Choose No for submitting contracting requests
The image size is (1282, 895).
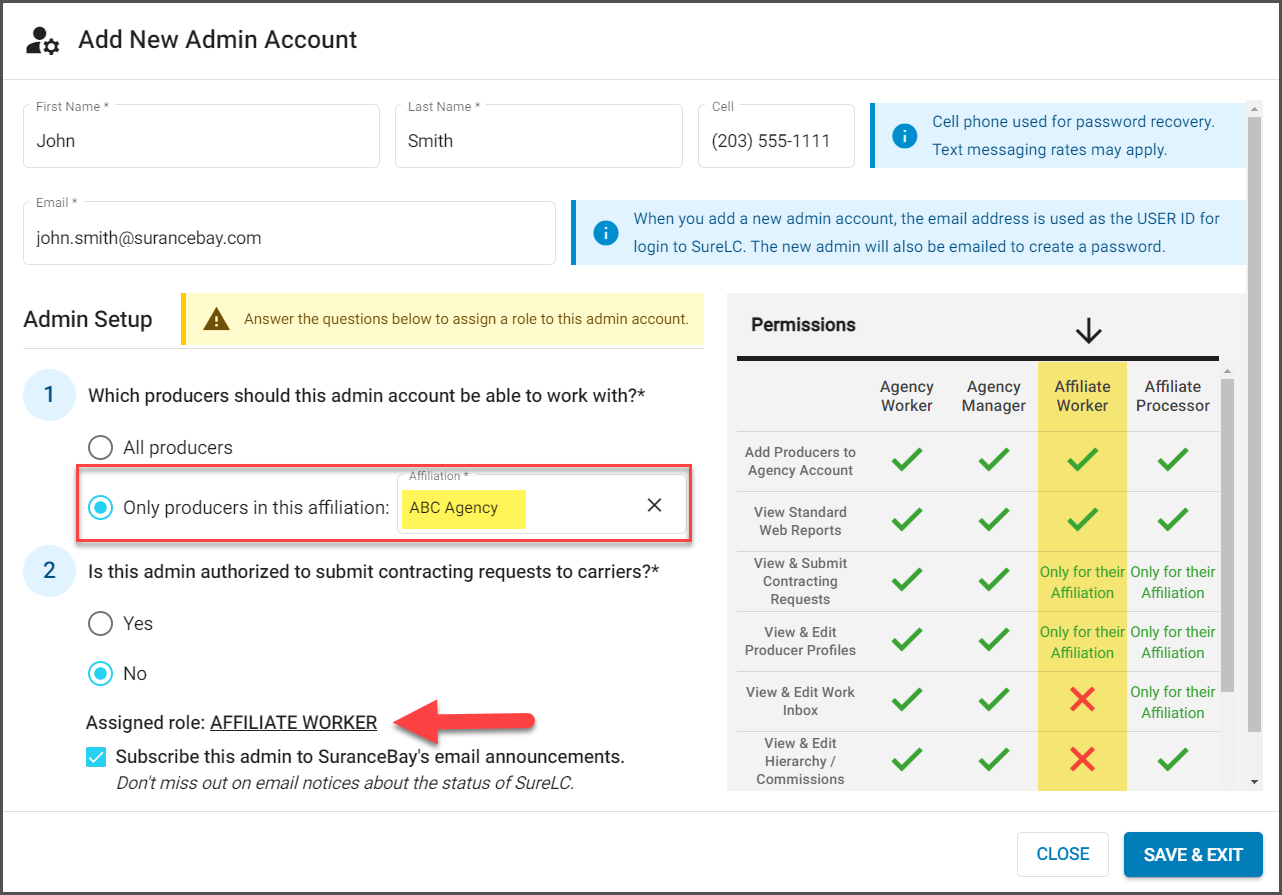[x=100, y=673]
